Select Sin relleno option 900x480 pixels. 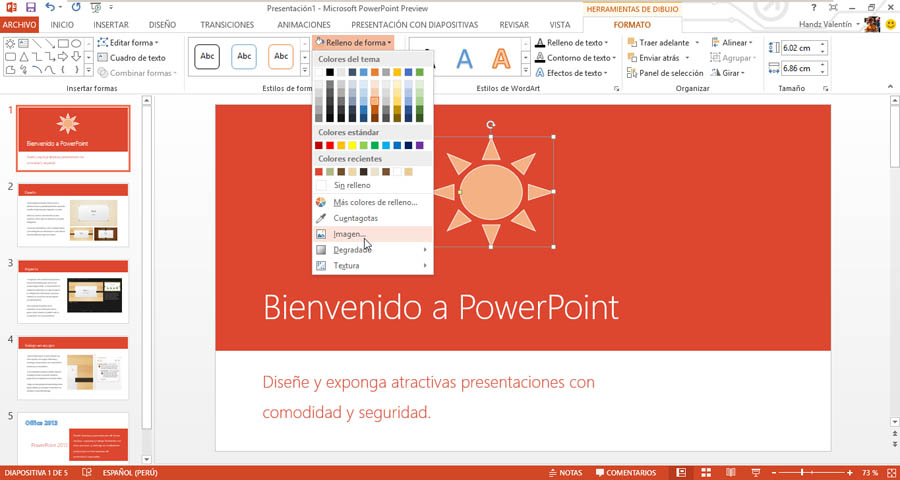pos(352,185)
